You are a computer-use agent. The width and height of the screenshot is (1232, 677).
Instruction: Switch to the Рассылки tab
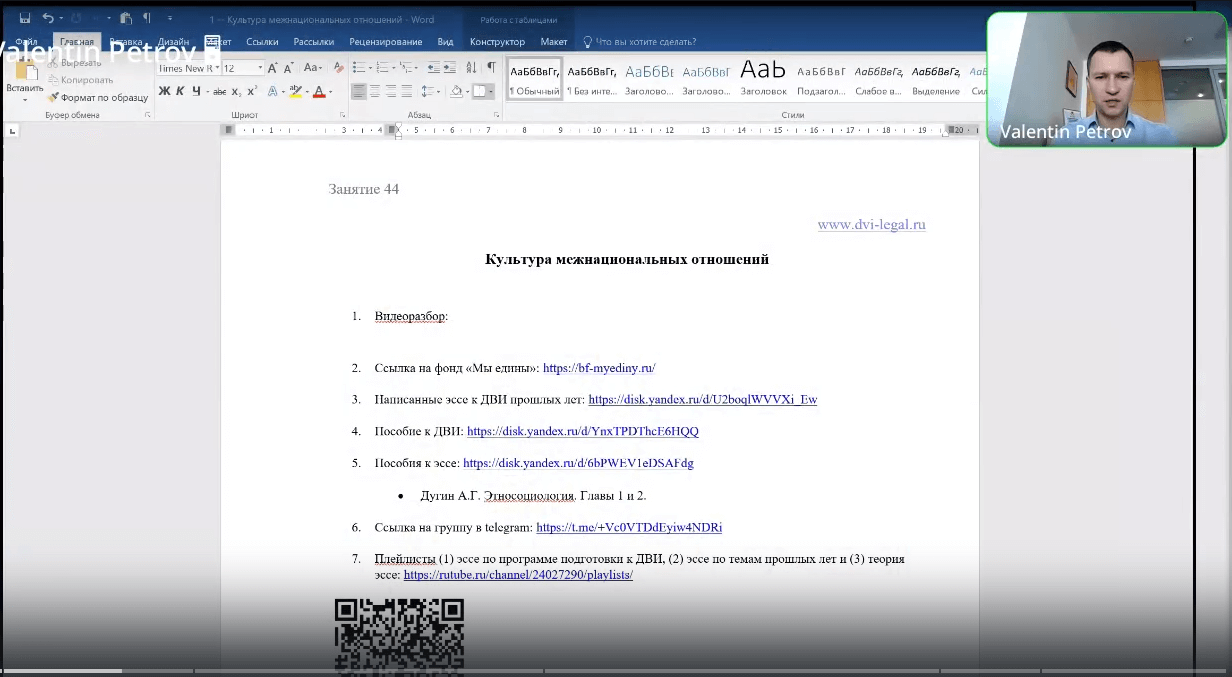314,42
